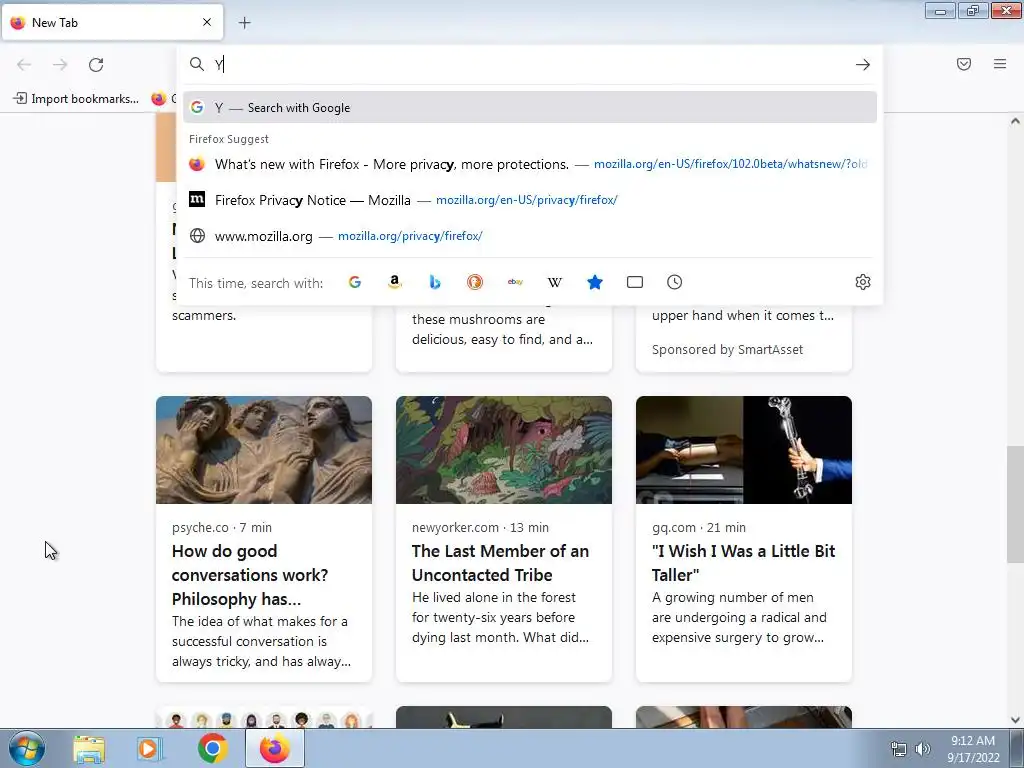Click the 'these mushrooms are delicious' card text
The height and width of the screenshot is (768, 1024).
click(503, 329)
